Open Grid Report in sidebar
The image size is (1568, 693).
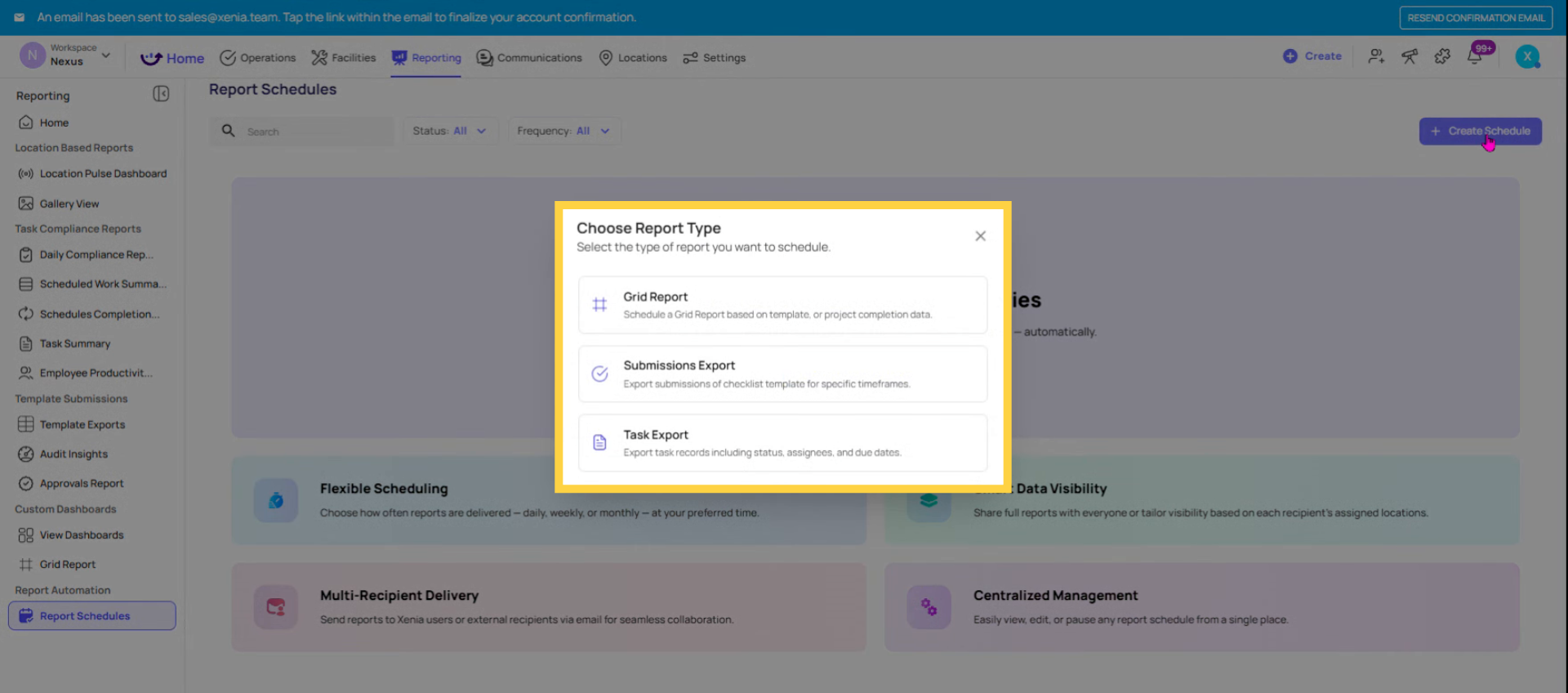91,564
